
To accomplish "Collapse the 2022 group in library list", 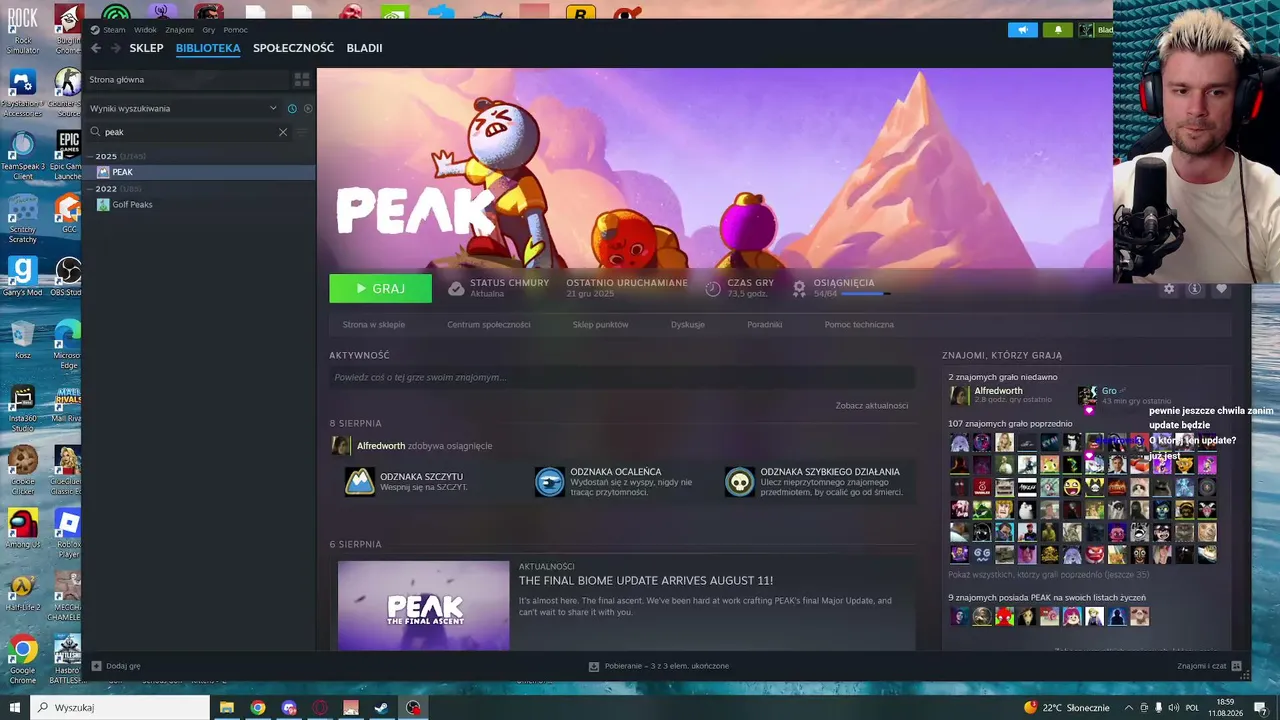I will (90, 189).
